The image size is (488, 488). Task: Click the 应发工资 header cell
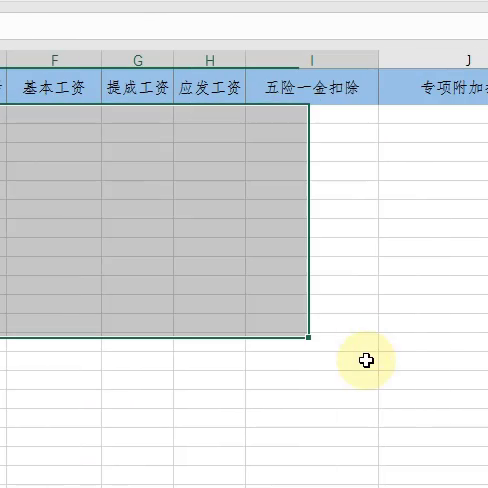(210, 87)
